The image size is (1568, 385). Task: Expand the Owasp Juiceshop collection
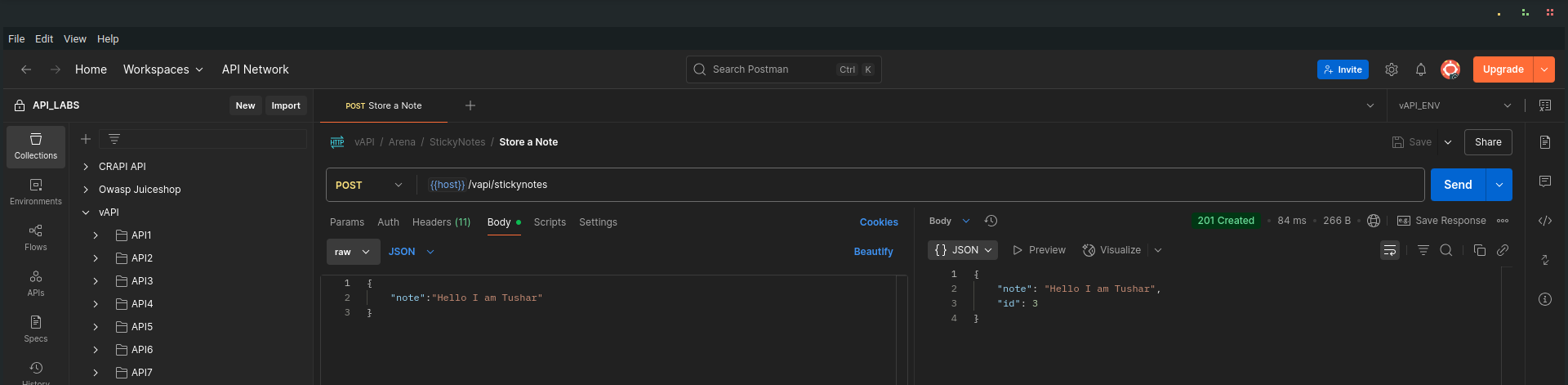tap(86, 190)
